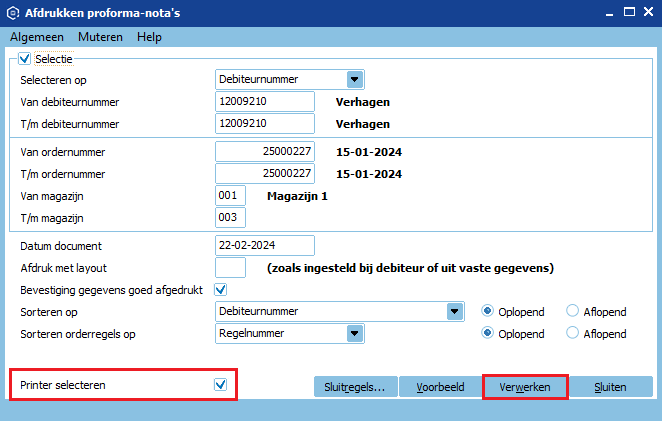
Task: Click the Selectie label text
Action: (x=54, y=59)
